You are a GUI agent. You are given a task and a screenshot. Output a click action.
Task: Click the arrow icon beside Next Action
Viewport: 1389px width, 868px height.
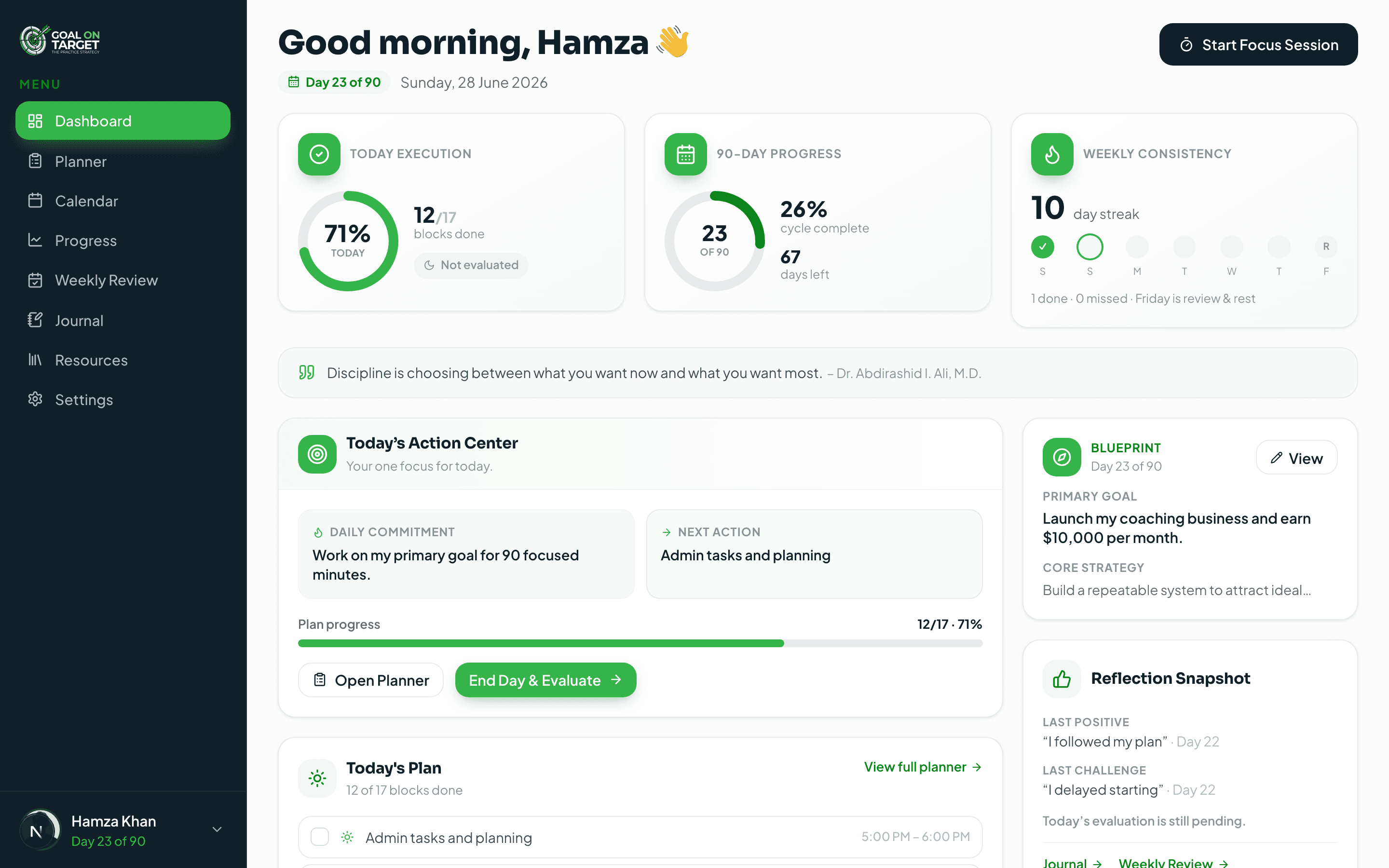tap(667, 533)
